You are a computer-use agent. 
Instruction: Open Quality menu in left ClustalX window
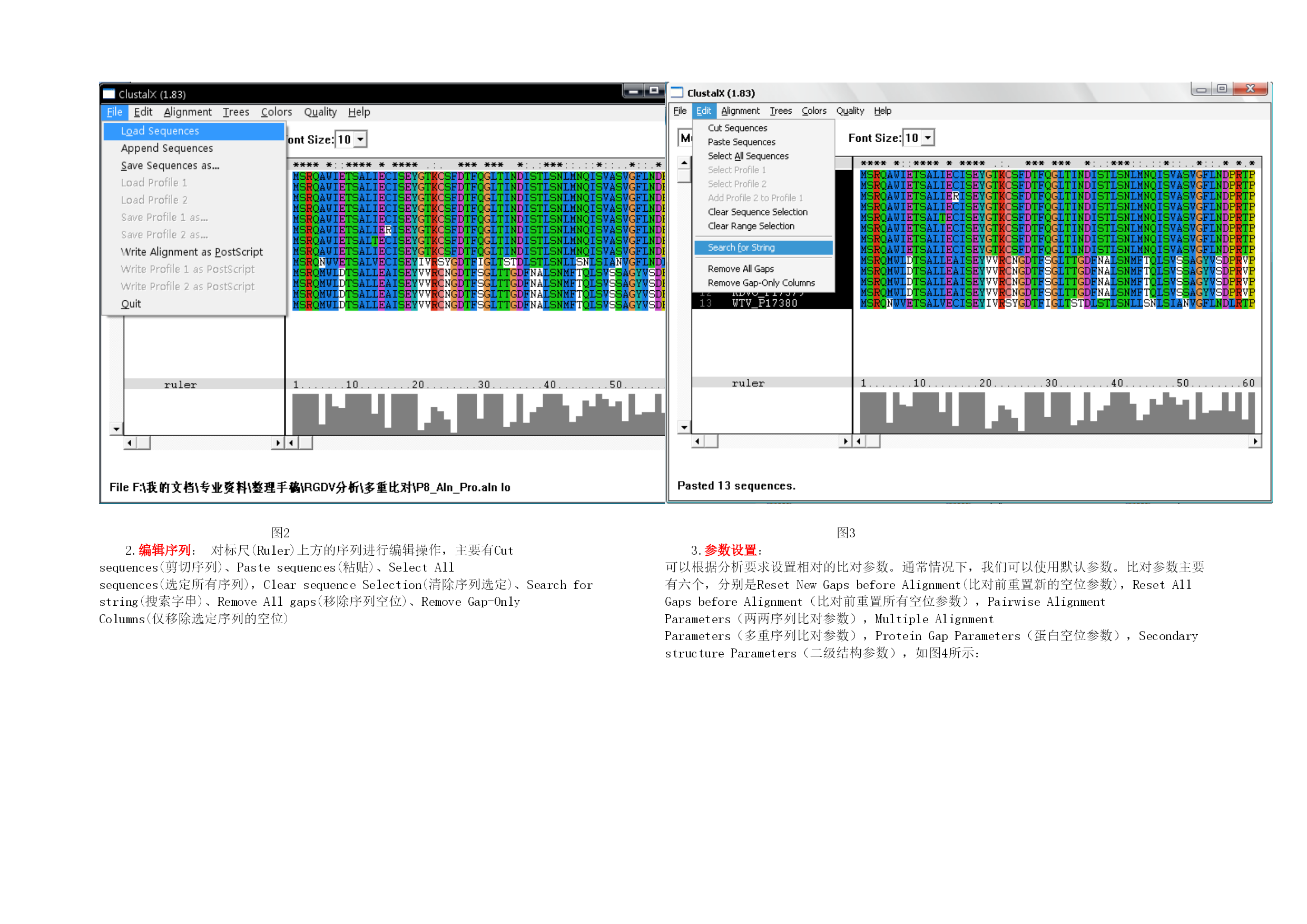point(320,112)
